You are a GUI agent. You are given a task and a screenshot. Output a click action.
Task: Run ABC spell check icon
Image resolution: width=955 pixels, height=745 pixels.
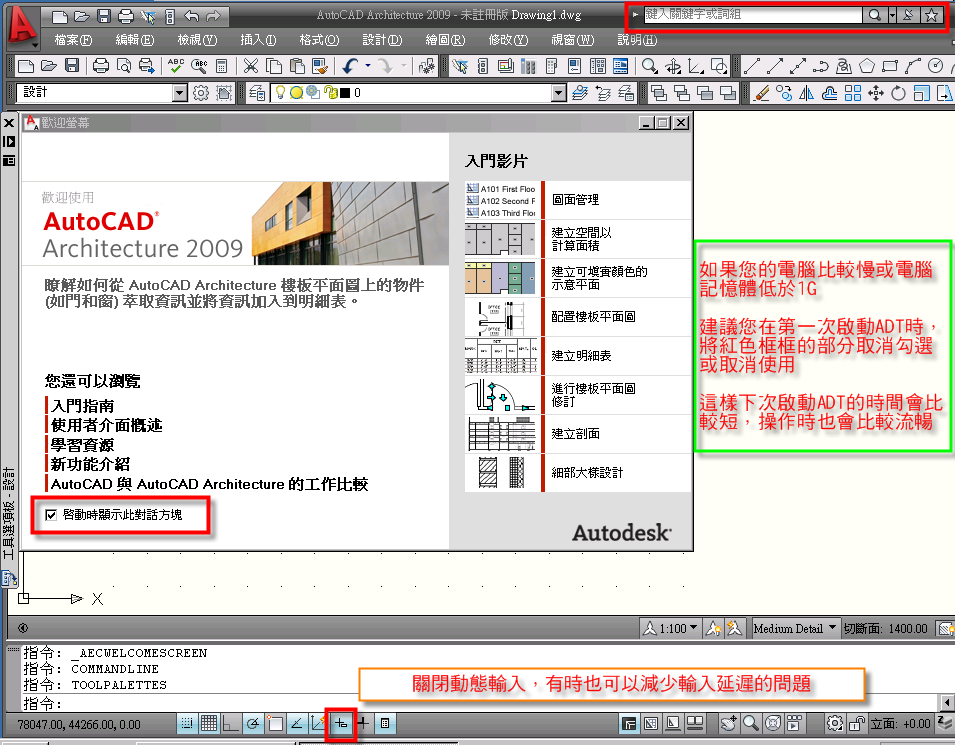tap(176, 66)
